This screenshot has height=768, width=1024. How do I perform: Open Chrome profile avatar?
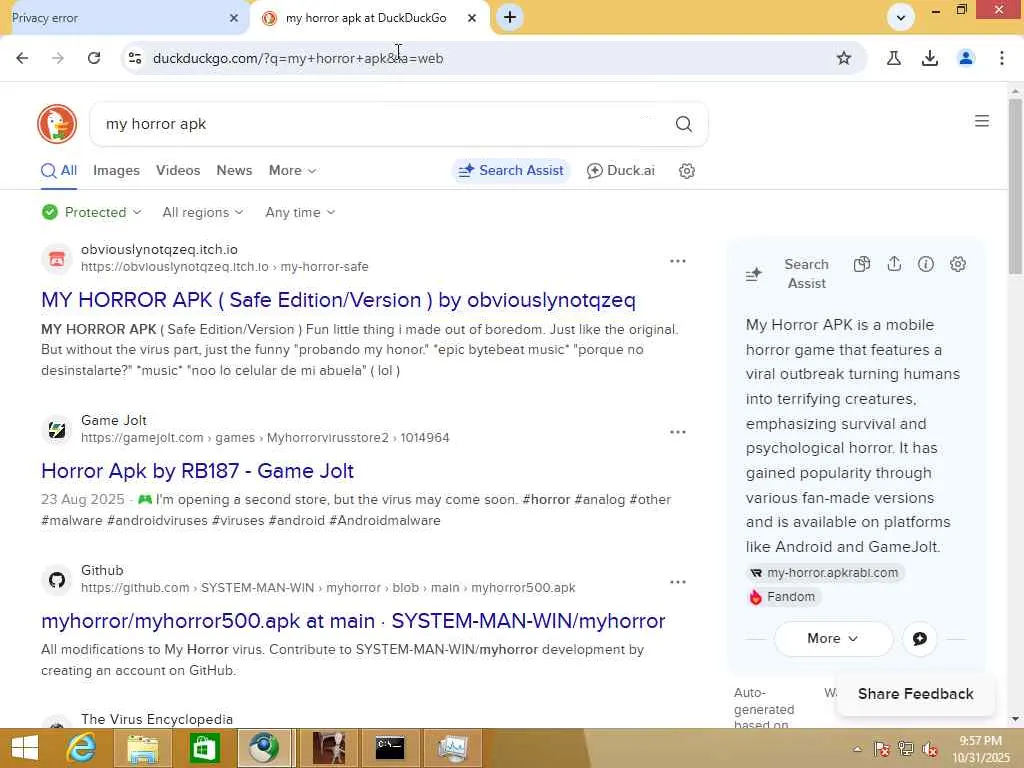966,58
